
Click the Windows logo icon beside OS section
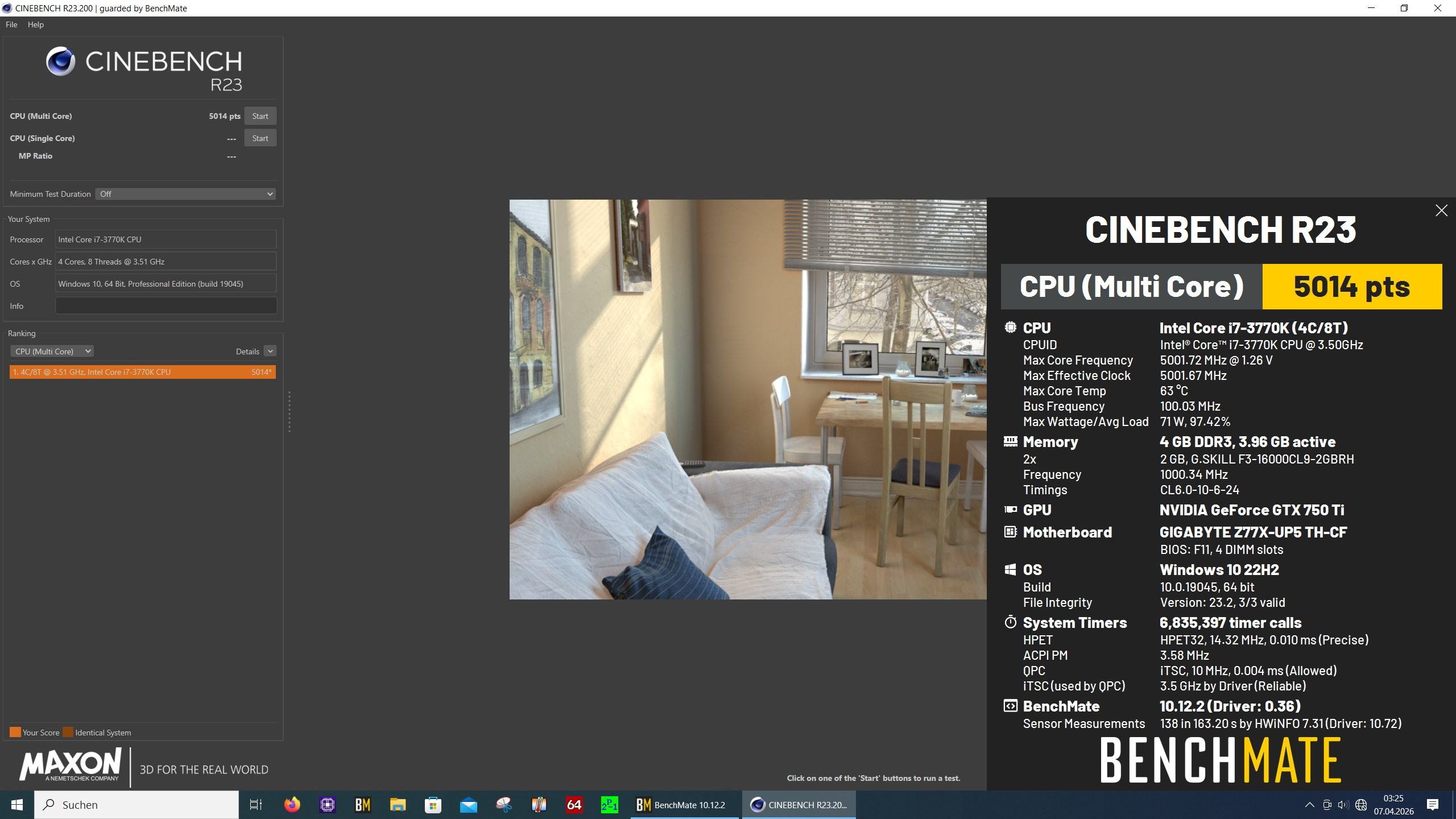pos(1011,569)
